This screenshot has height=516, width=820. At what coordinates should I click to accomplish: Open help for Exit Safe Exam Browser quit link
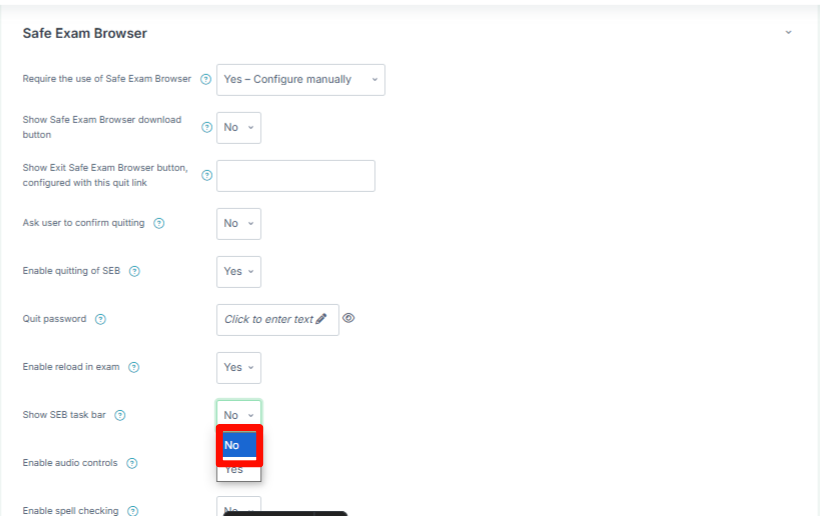(x=207, y=175)
